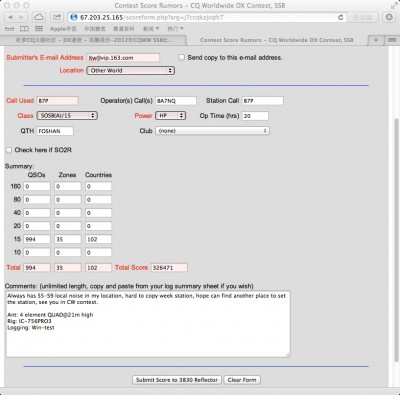Click the Station Call field

click(263, 101)
